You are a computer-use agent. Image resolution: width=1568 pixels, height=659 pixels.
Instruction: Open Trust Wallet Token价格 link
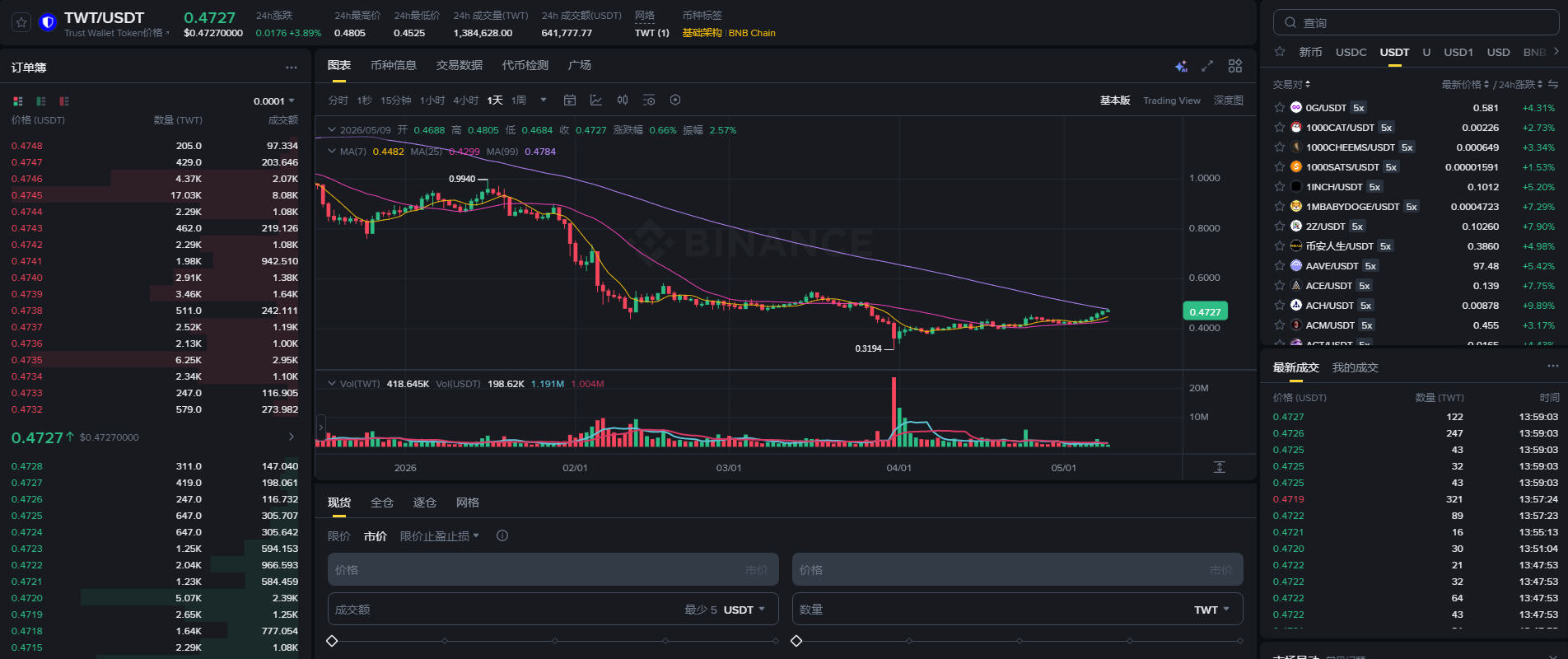click(117, 33)
